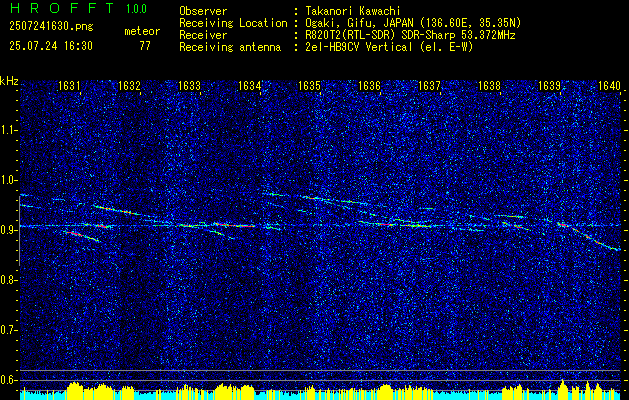
Task: Click time marker 1631
Action: click(x=69, y=85)
